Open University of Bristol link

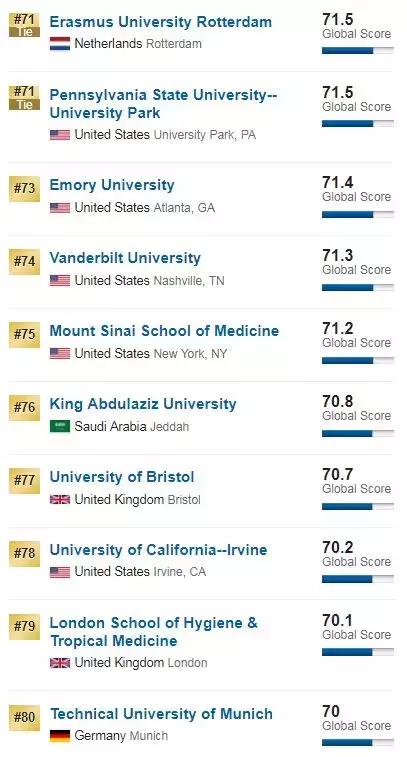click(122, 477)
